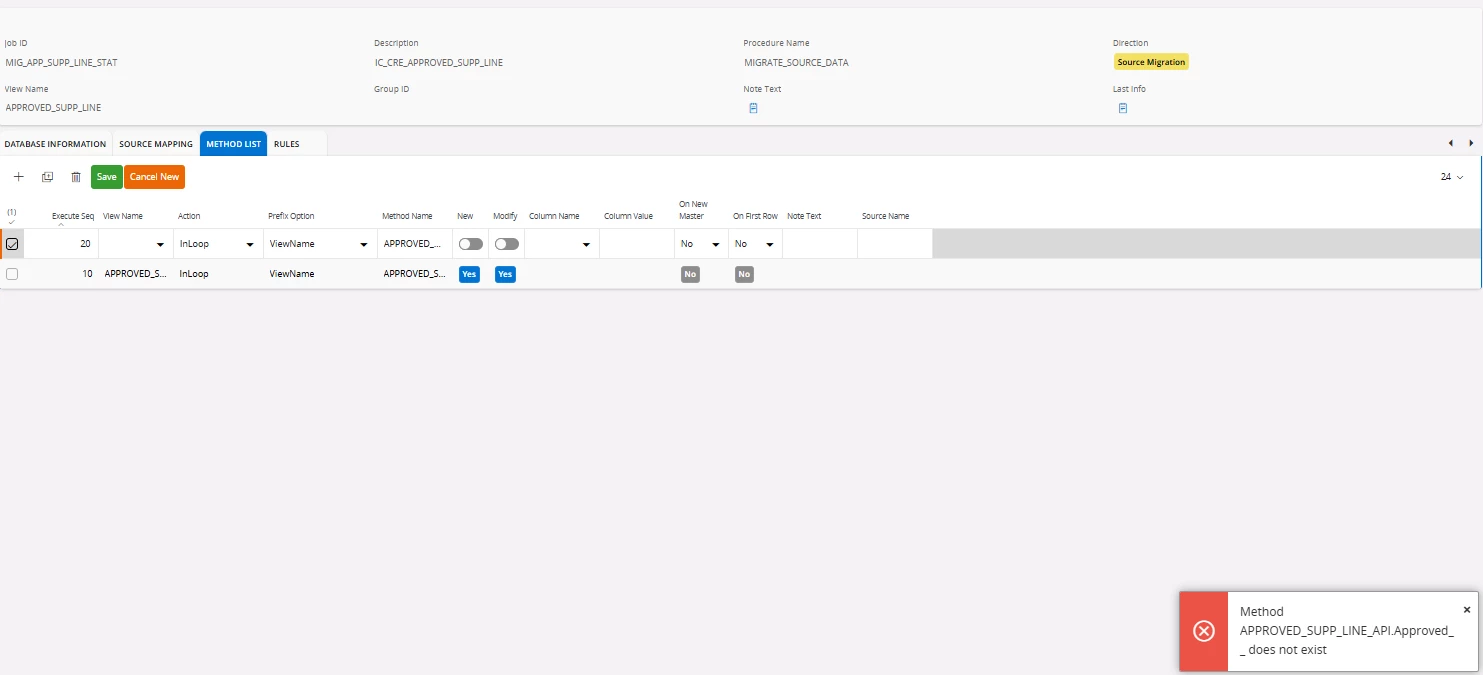Switch to the Source Mapping tab

(156, 144)
